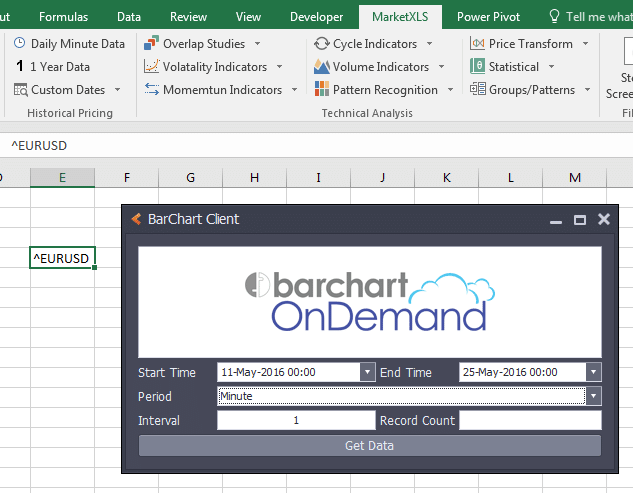Click the Overlap Studies label
This screenshot has height=493, width=633.
coord(204,44)
